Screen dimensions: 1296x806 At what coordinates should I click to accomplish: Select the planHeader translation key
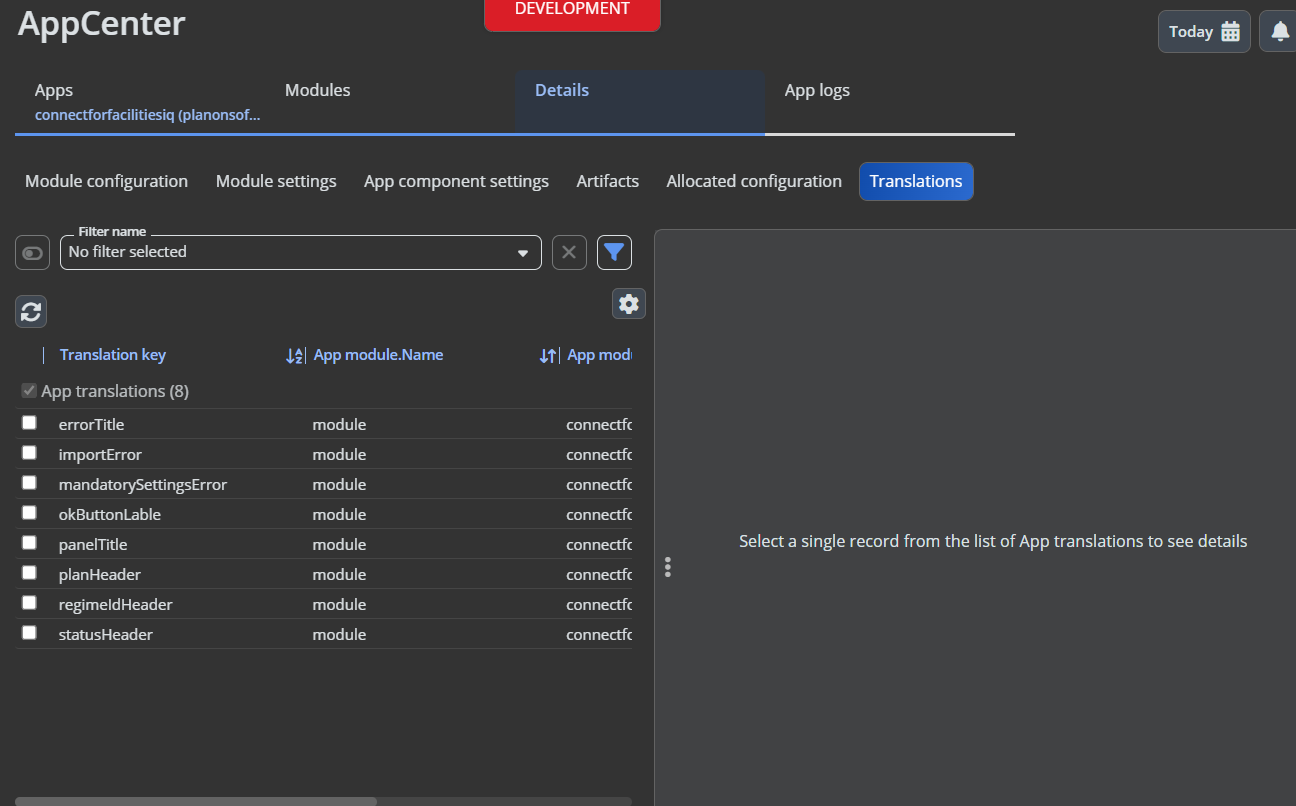100,575
